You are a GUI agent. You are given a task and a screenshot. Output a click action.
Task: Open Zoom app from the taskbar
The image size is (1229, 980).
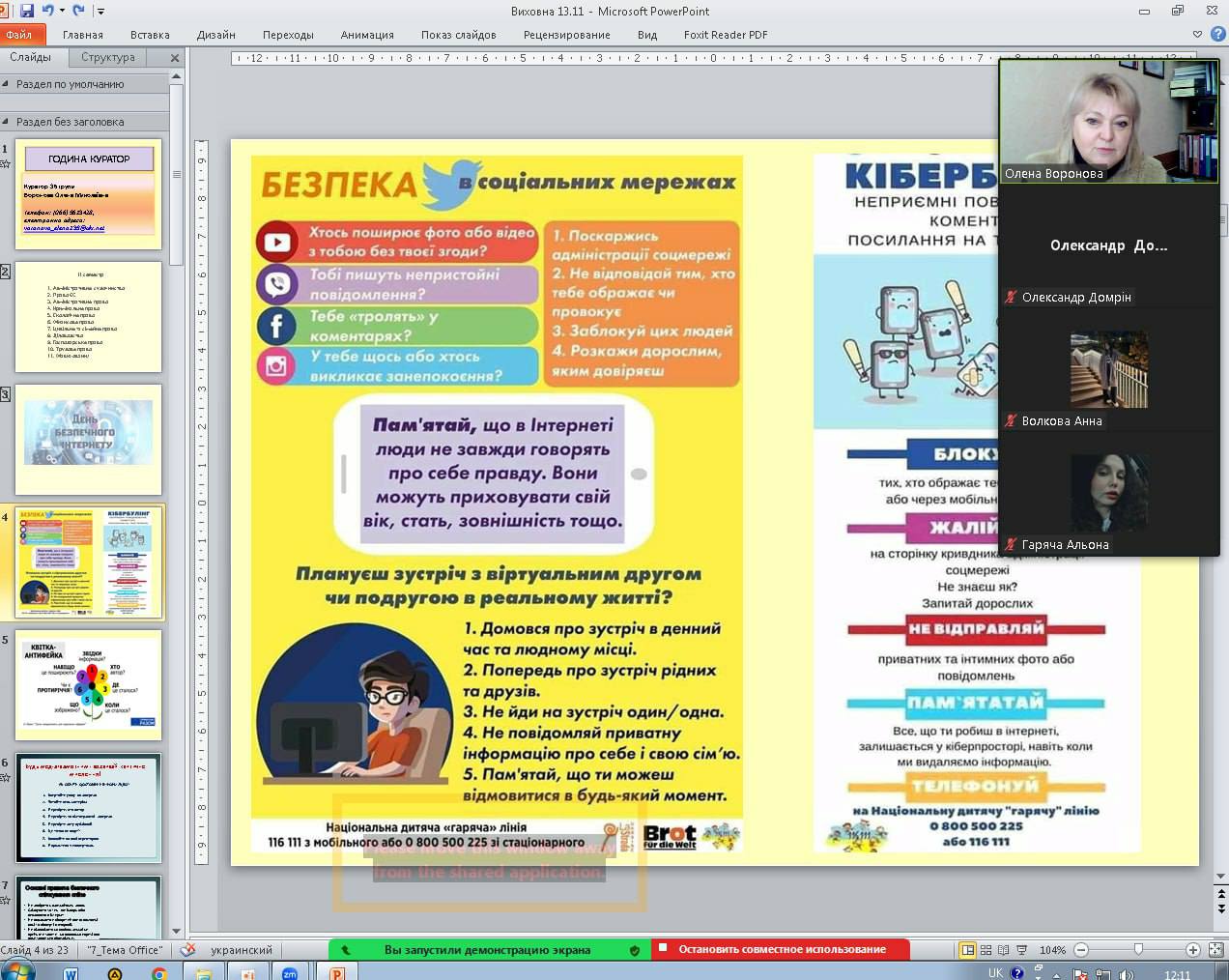[x=289, y=973]
